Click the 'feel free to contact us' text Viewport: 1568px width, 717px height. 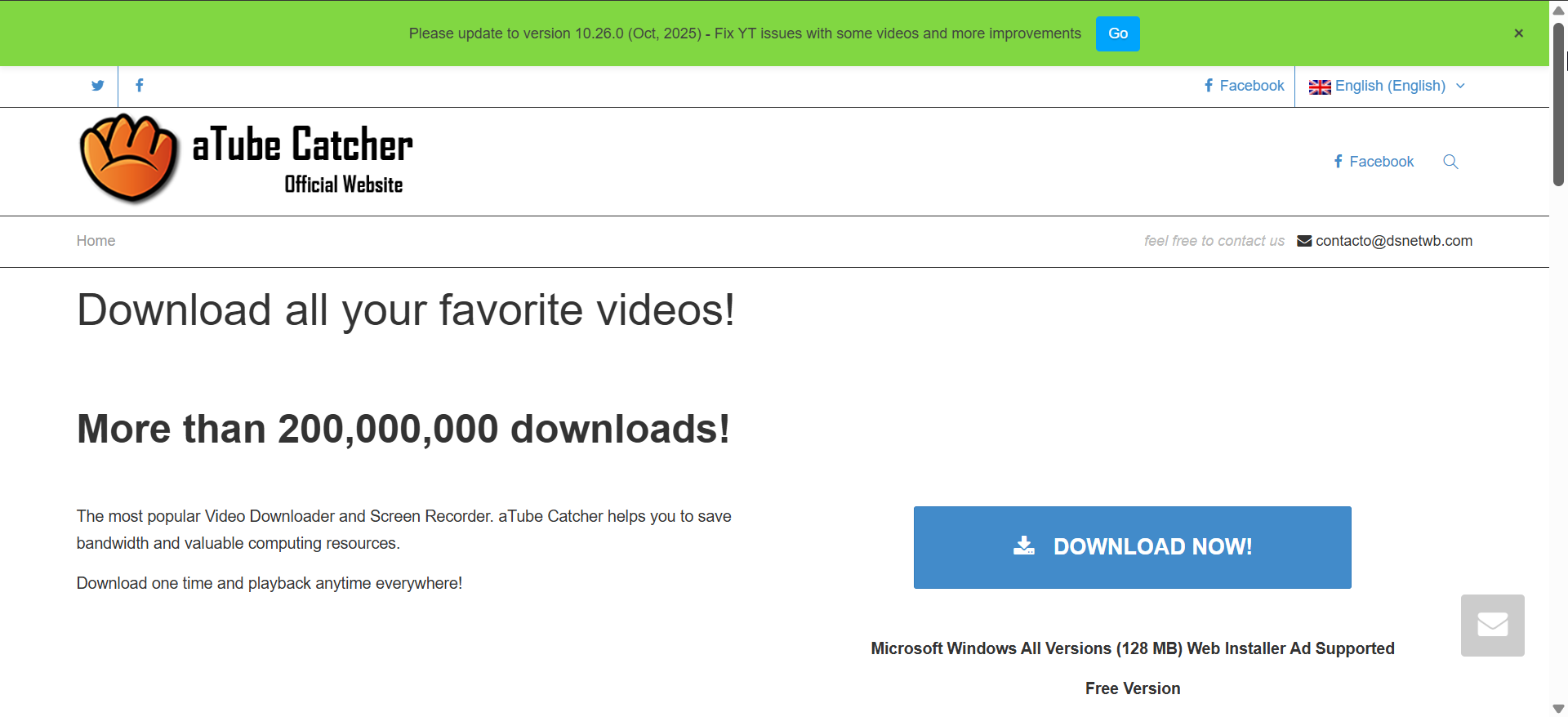[x=1214, y=241]
